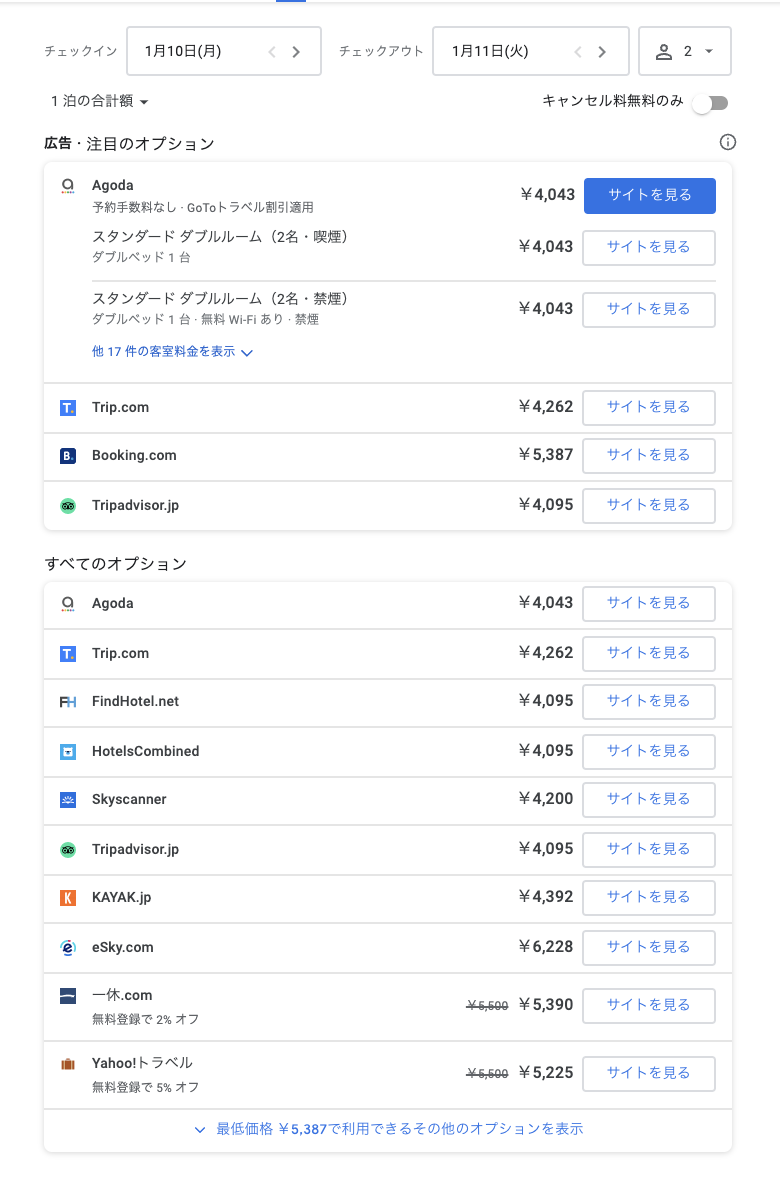Viewport: 780px width, 1178px height.
Task: Click the Yahoo!トラベル price ¥5,225
Action: point(546,1073)
